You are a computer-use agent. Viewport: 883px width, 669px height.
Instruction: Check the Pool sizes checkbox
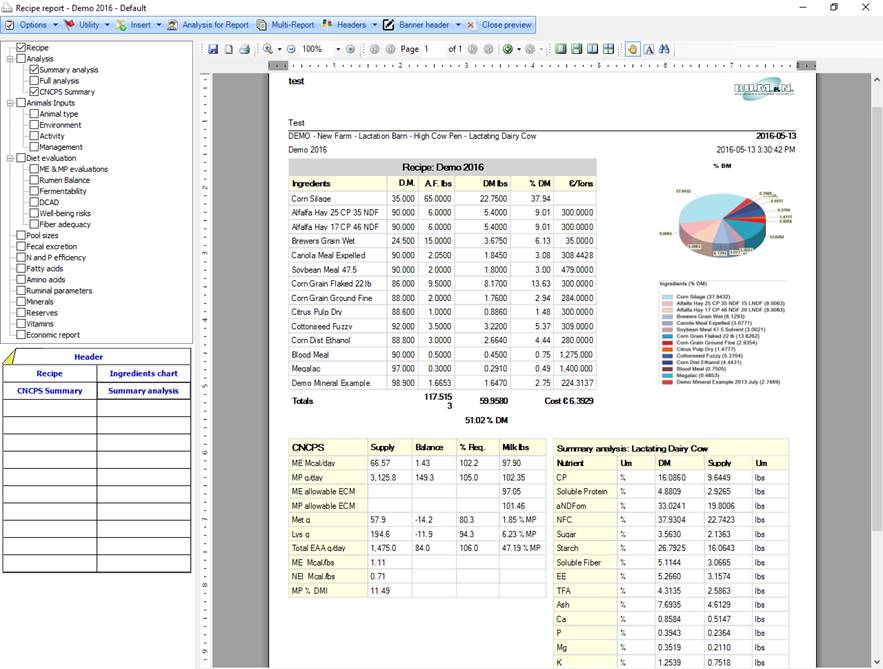coord(21,235)
